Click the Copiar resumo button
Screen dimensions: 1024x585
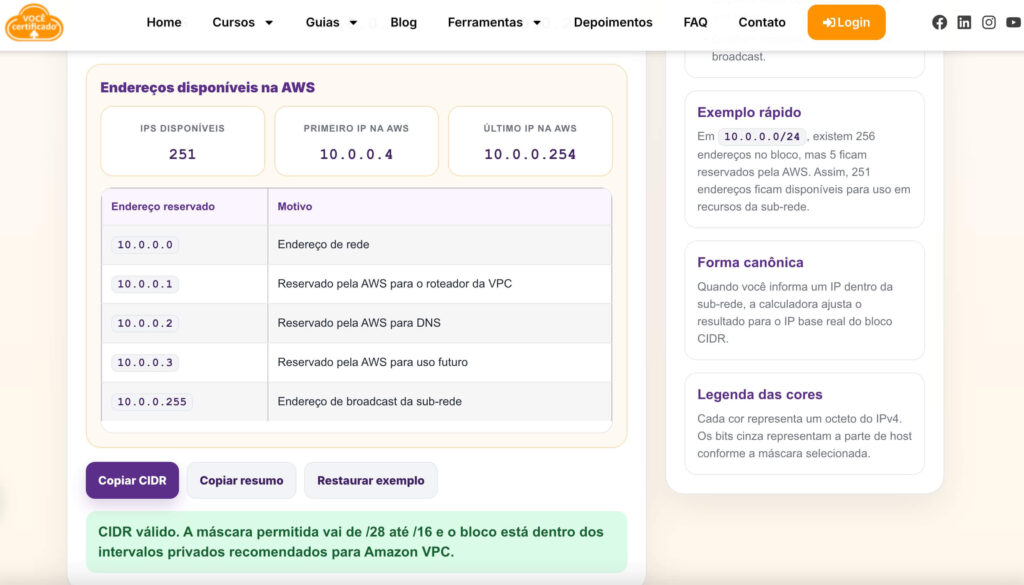coord(242,481)
